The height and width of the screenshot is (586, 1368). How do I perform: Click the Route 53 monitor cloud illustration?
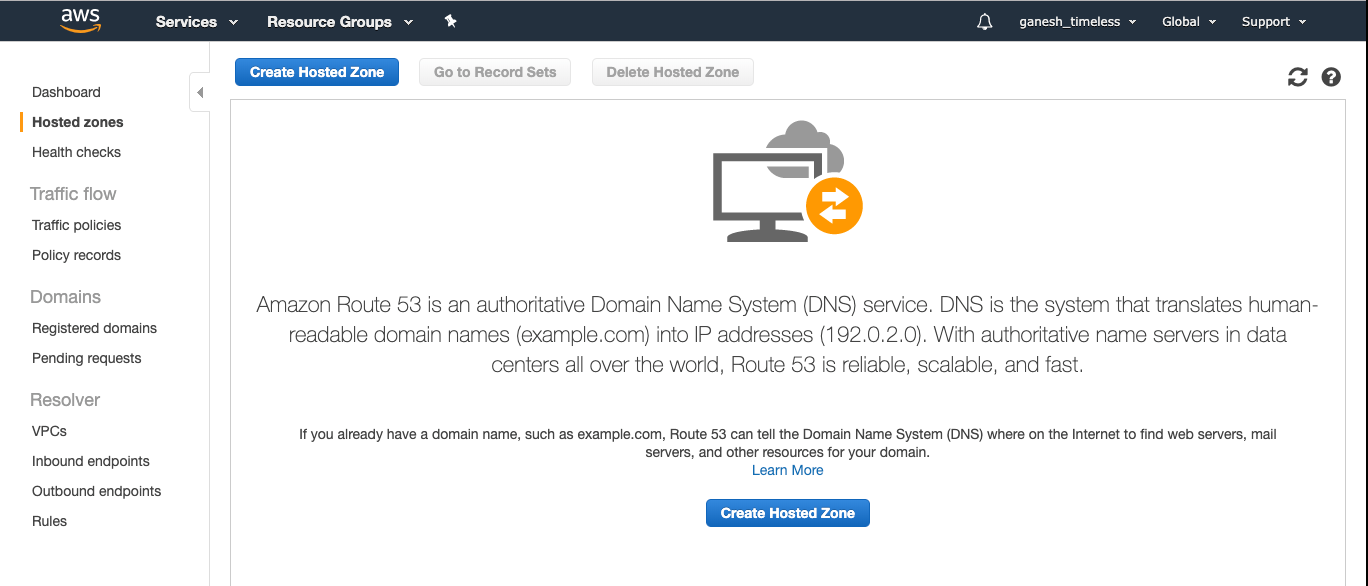[x=787, y=181]
